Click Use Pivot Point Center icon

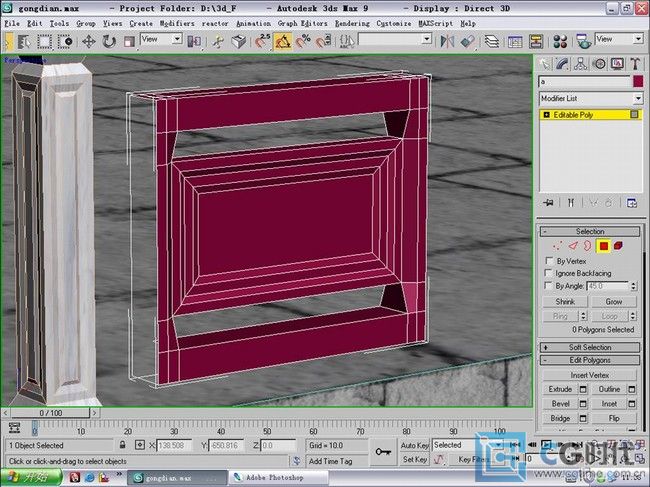coord(194,41)
